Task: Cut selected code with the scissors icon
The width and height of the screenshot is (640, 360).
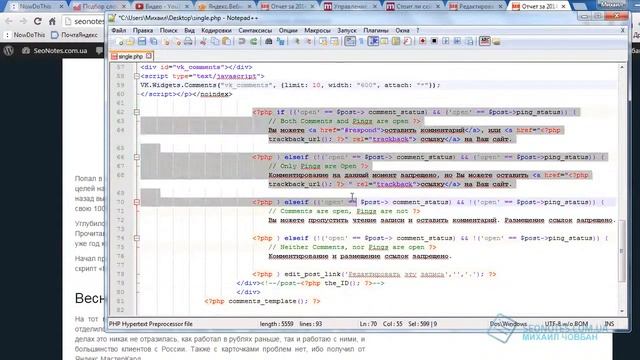Action: point(203,42)
